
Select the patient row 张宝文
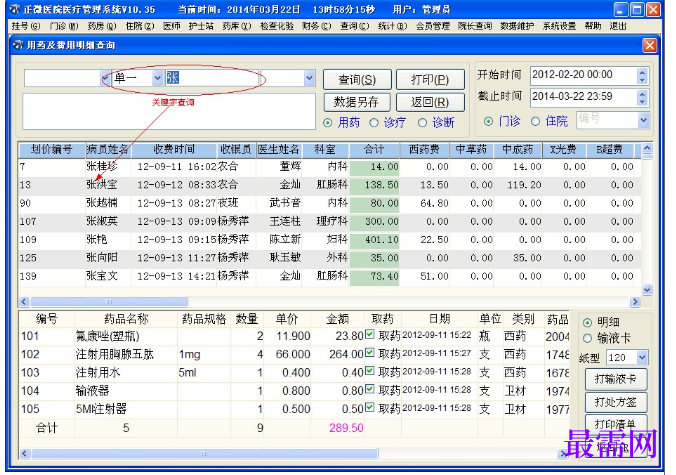point(329,276)
